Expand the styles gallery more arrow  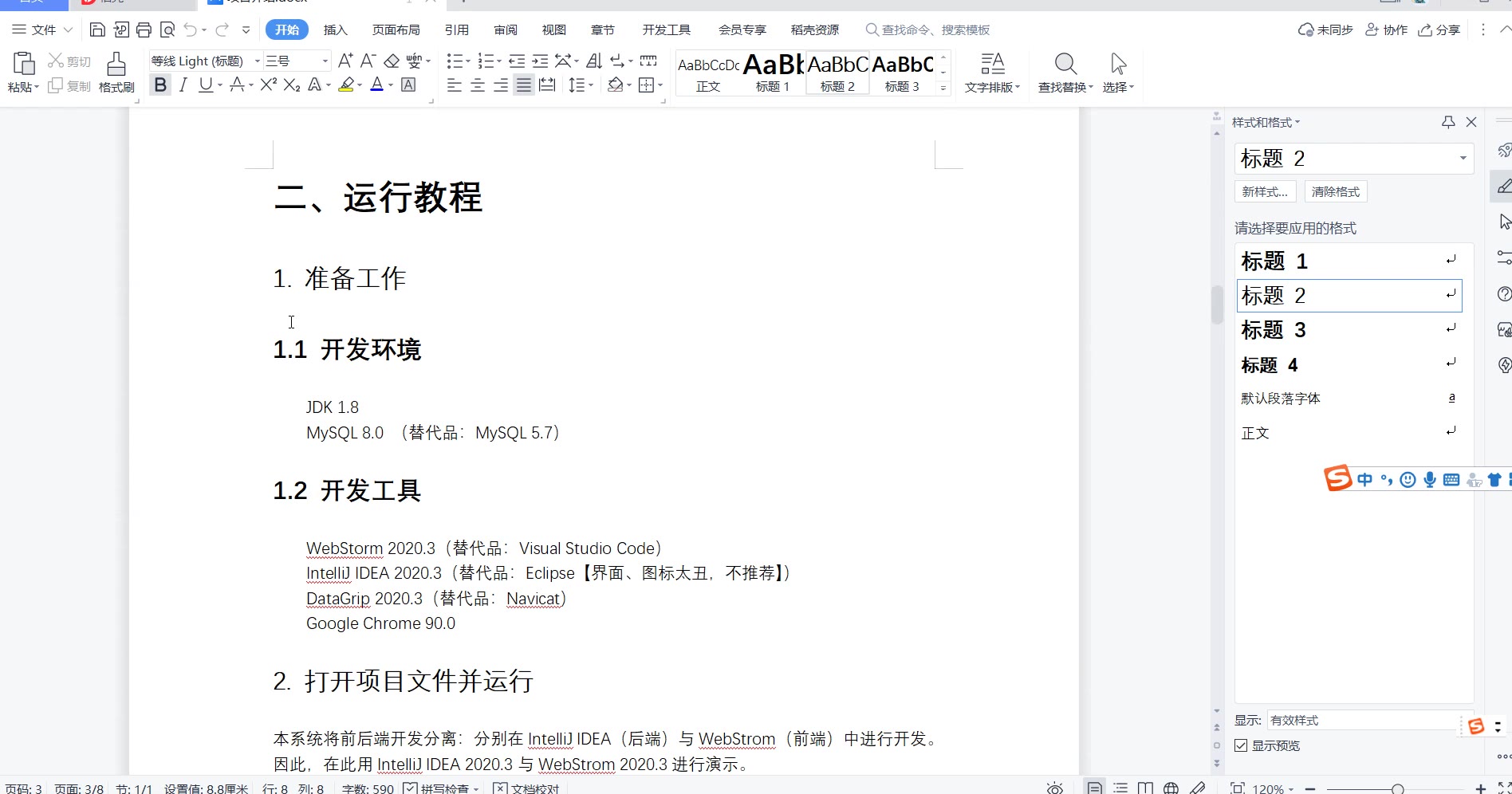point(943,88)
